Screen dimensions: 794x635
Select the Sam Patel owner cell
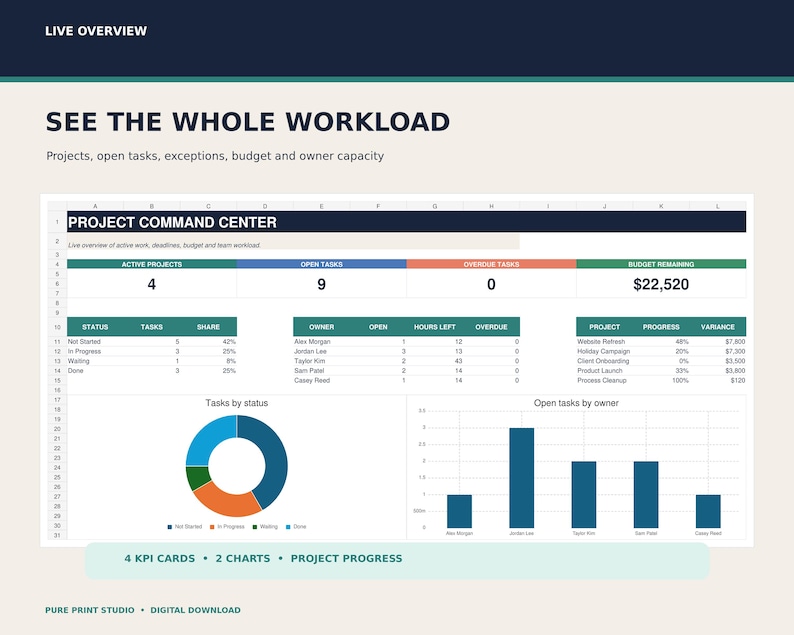(322, 371)
